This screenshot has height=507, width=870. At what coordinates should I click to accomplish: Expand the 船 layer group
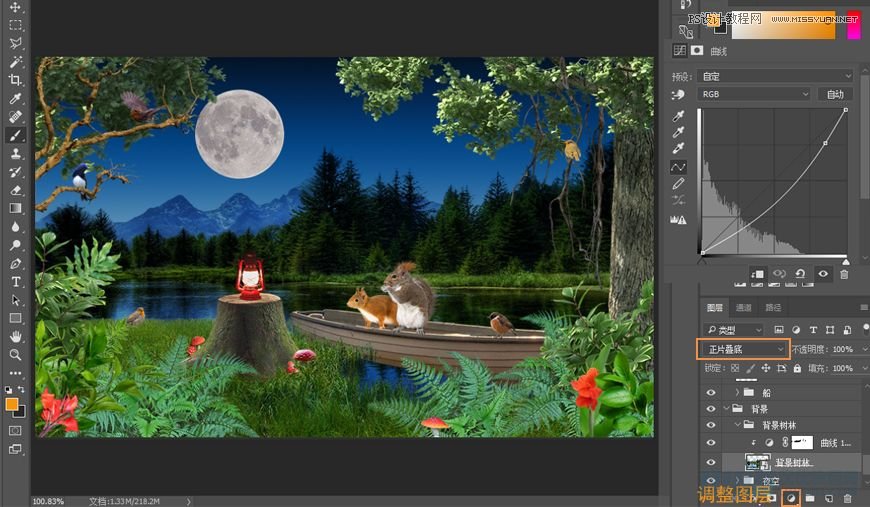pos(737,393)
